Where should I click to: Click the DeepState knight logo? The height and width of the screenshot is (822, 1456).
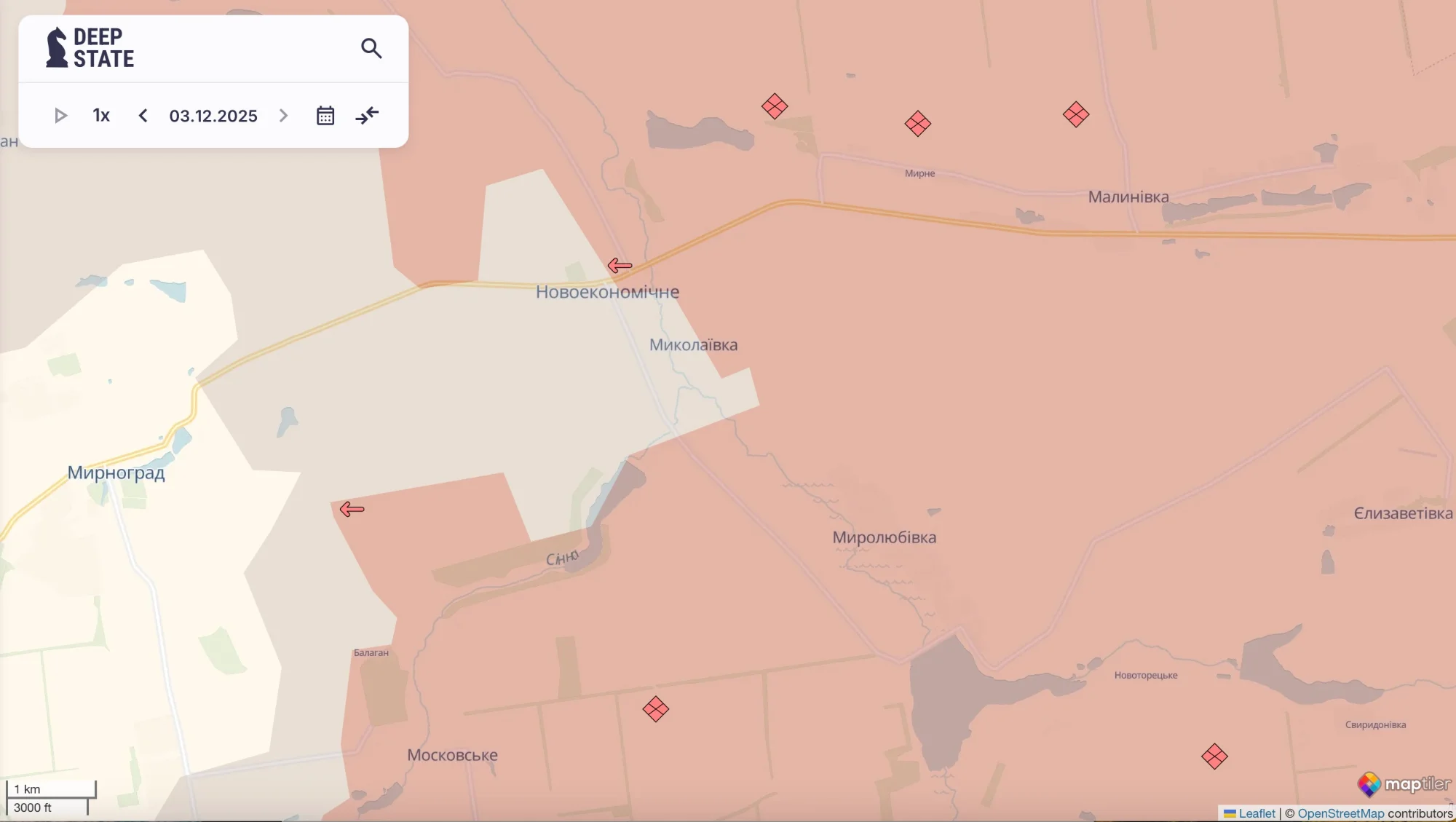click(57, 48)
